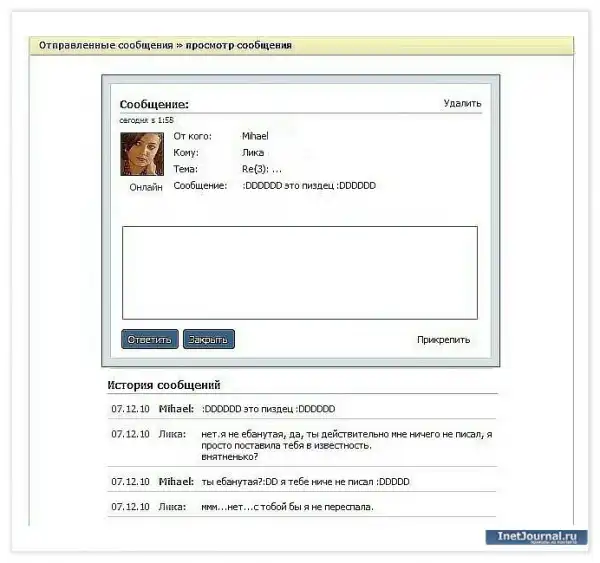Click Лика in the second history row

172,434
